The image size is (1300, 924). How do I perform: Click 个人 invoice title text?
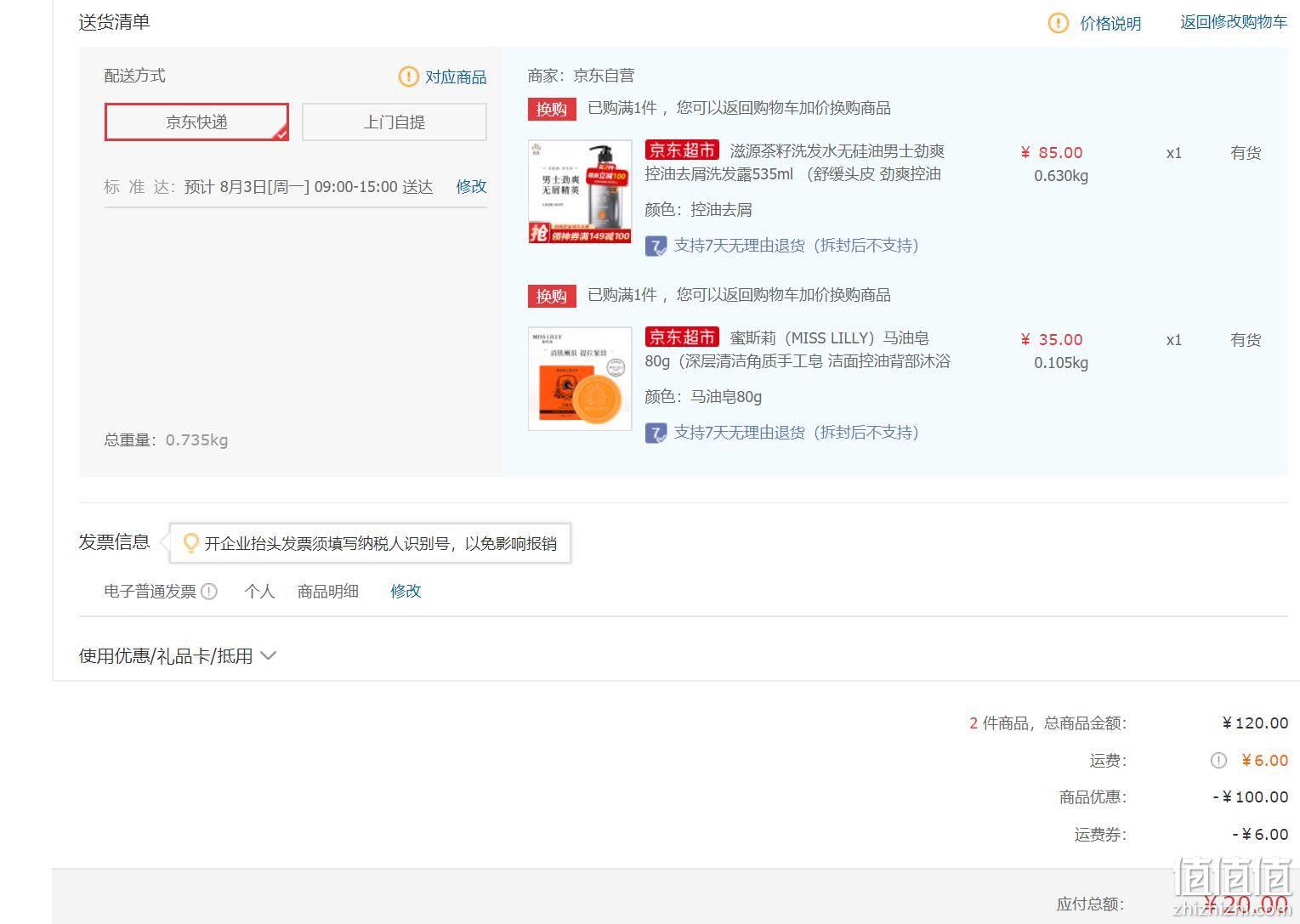click(259, 591)
